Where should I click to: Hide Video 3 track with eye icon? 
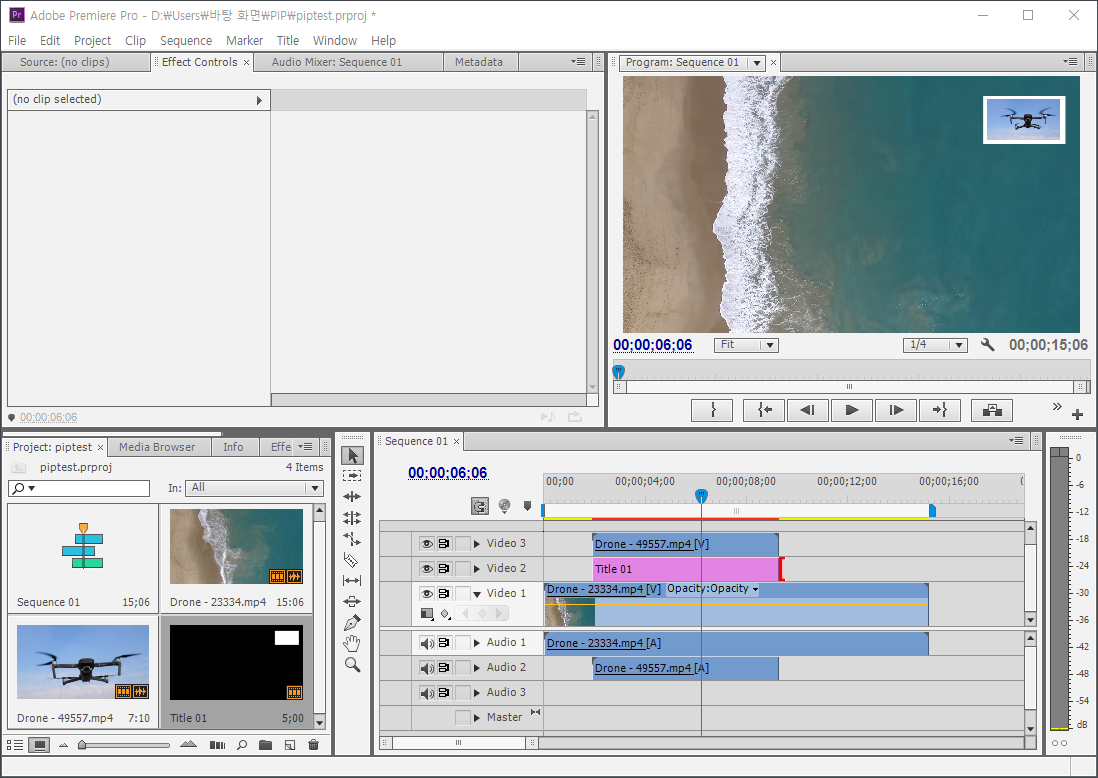(427, 544)
